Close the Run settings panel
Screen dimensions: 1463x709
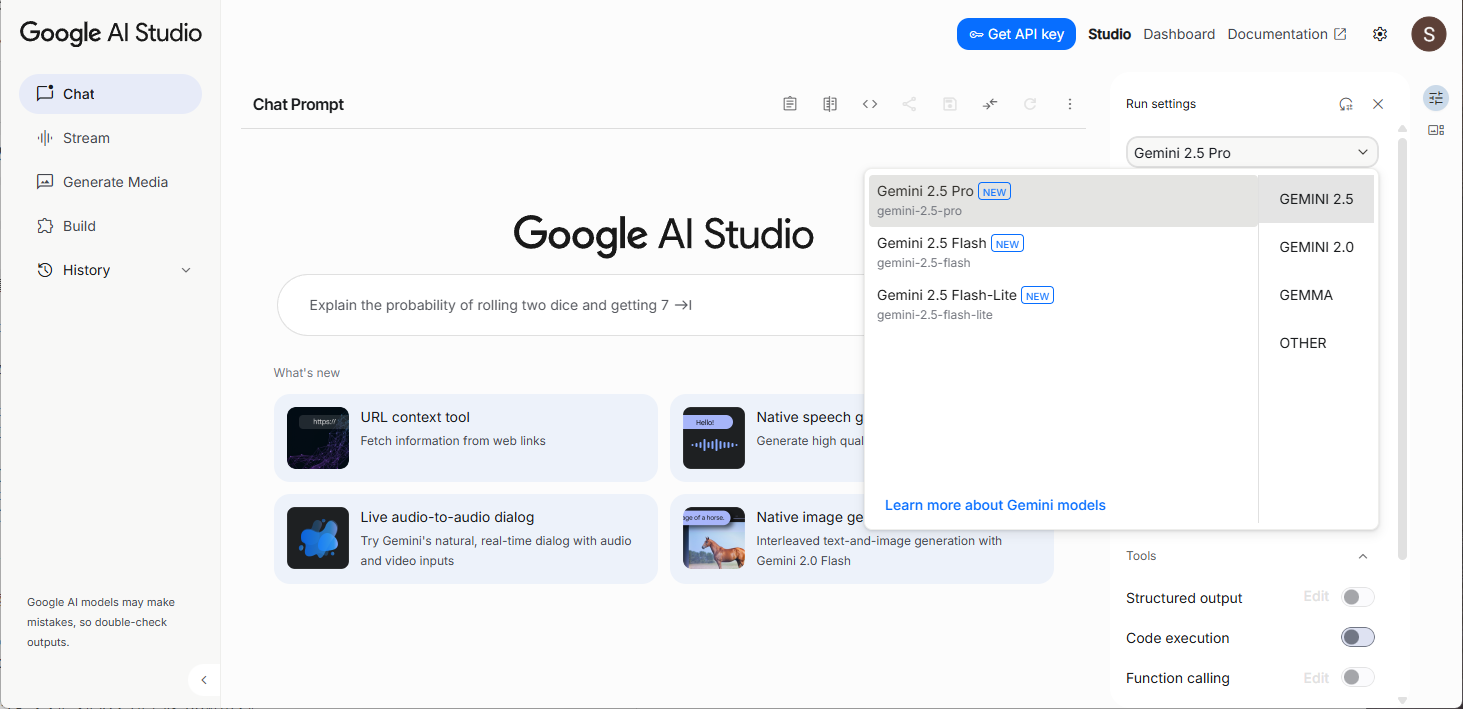coord(1378,104)
